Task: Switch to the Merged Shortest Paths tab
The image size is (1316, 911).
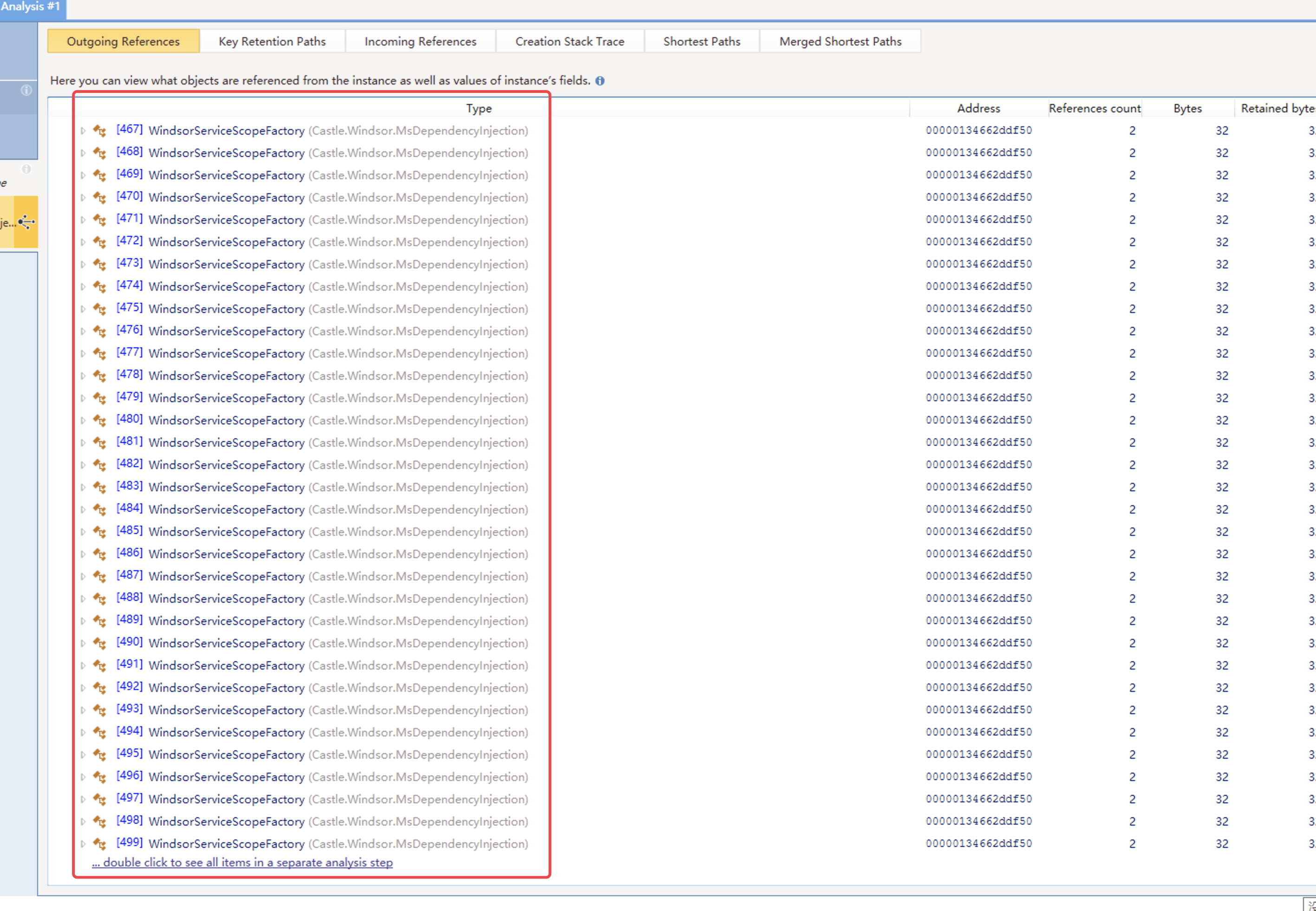Action: click(840, 40)
